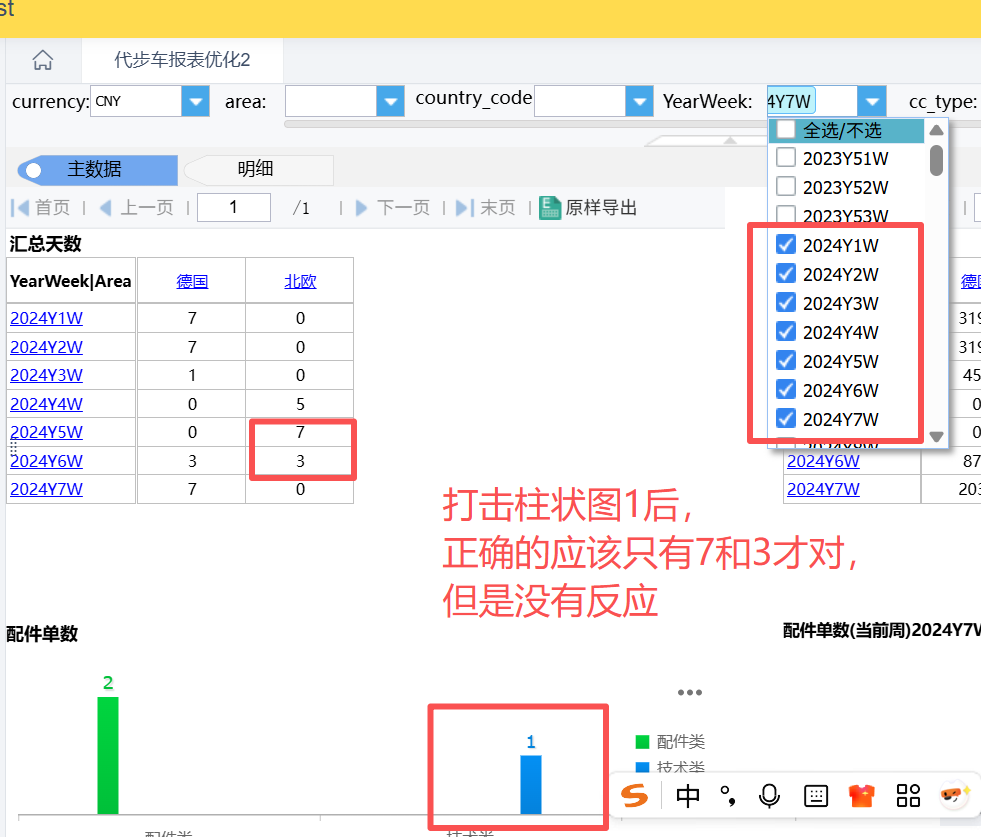Toggle the 全选/不选 checkbox
The height and width of the screenshot is (837, 981).
point(786,129)
